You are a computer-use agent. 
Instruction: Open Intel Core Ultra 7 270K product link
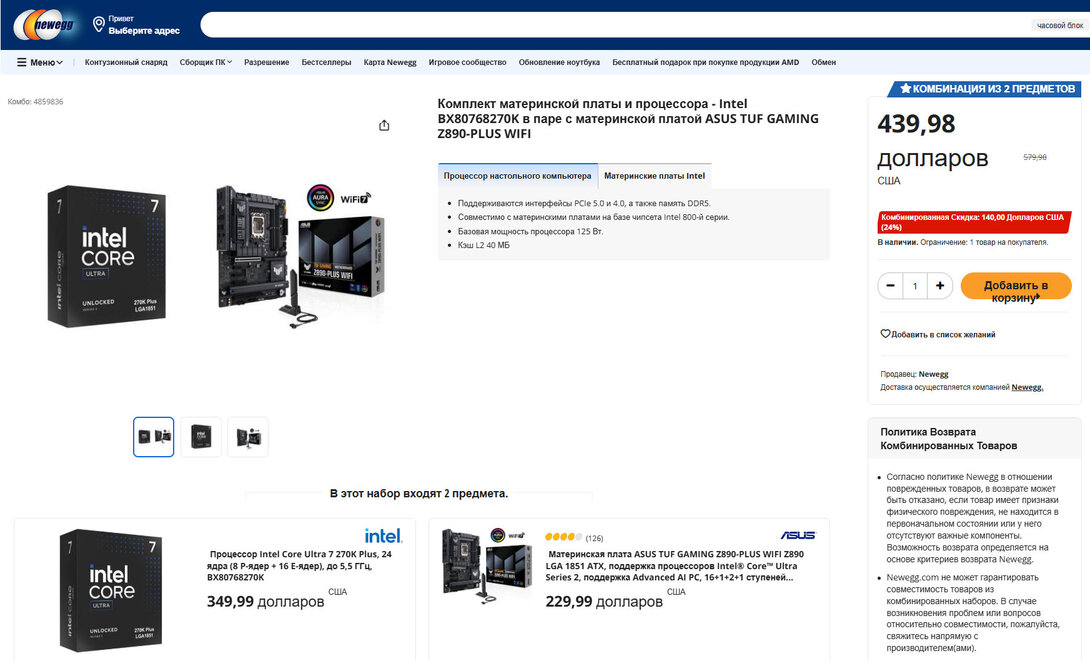(300, 565)
